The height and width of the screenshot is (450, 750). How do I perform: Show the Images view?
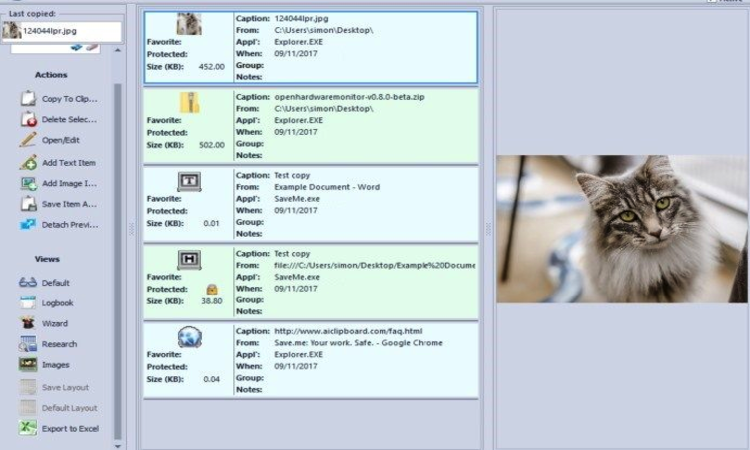[27, 365]
